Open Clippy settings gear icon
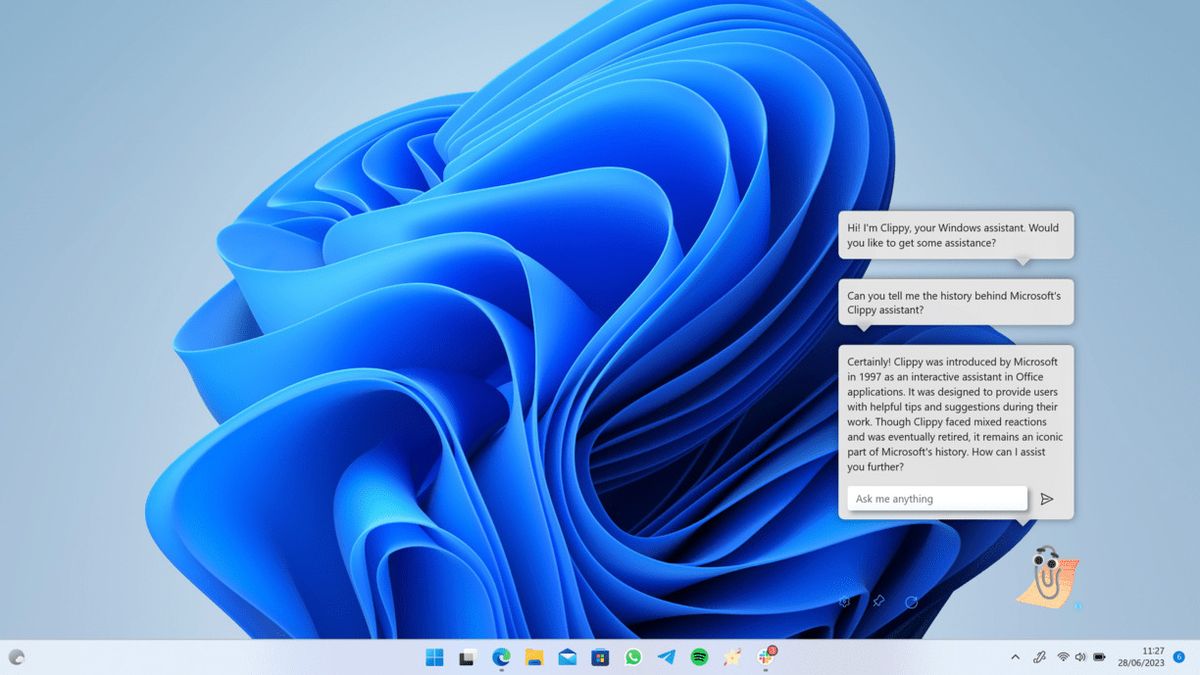 (845, 602)
